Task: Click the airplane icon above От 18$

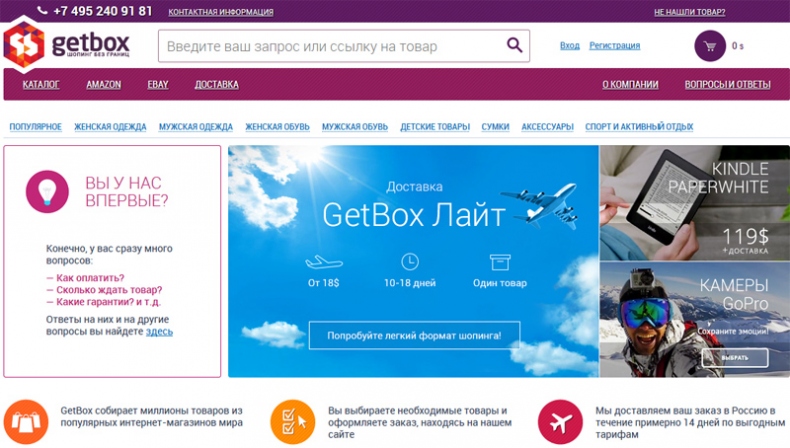Action: [323, 262]
